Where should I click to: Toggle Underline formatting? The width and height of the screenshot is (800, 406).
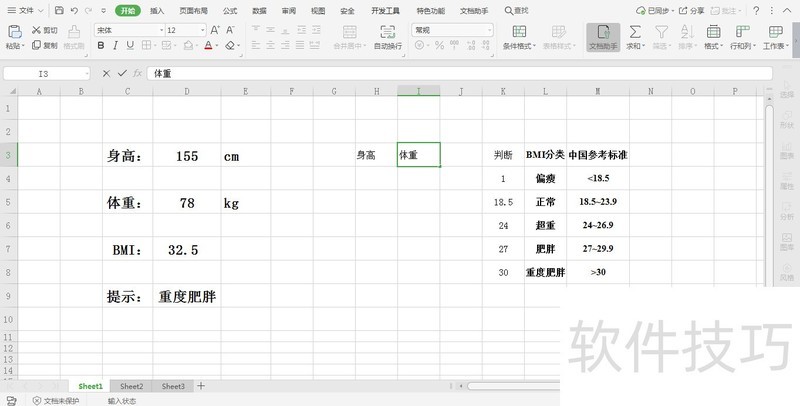coord(131,46)
